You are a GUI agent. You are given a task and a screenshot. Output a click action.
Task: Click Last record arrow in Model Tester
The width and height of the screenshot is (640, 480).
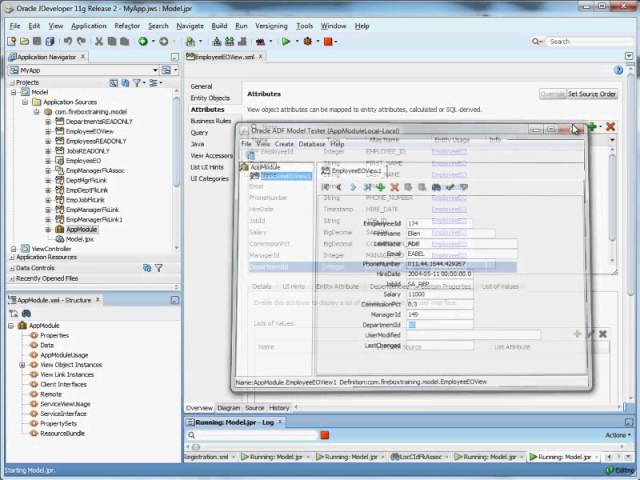pos(367,187)
